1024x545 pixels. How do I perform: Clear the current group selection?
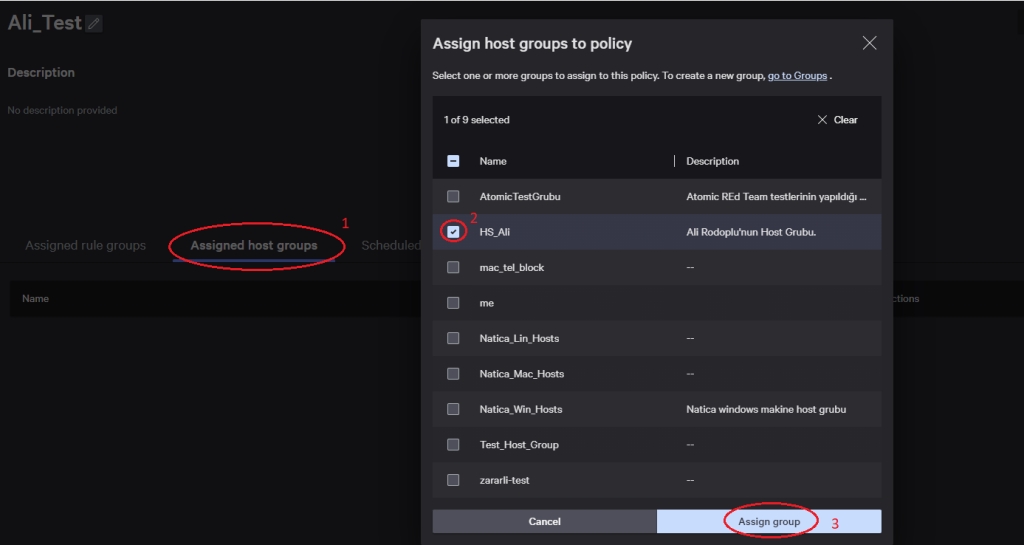(x=837, y=120)
